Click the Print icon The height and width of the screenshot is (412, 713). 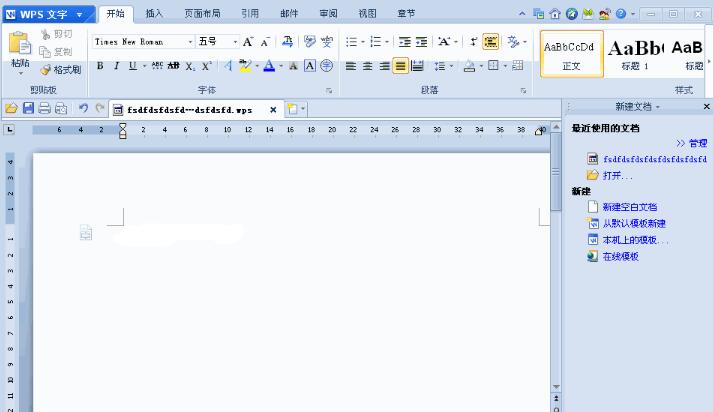(45, 108)
